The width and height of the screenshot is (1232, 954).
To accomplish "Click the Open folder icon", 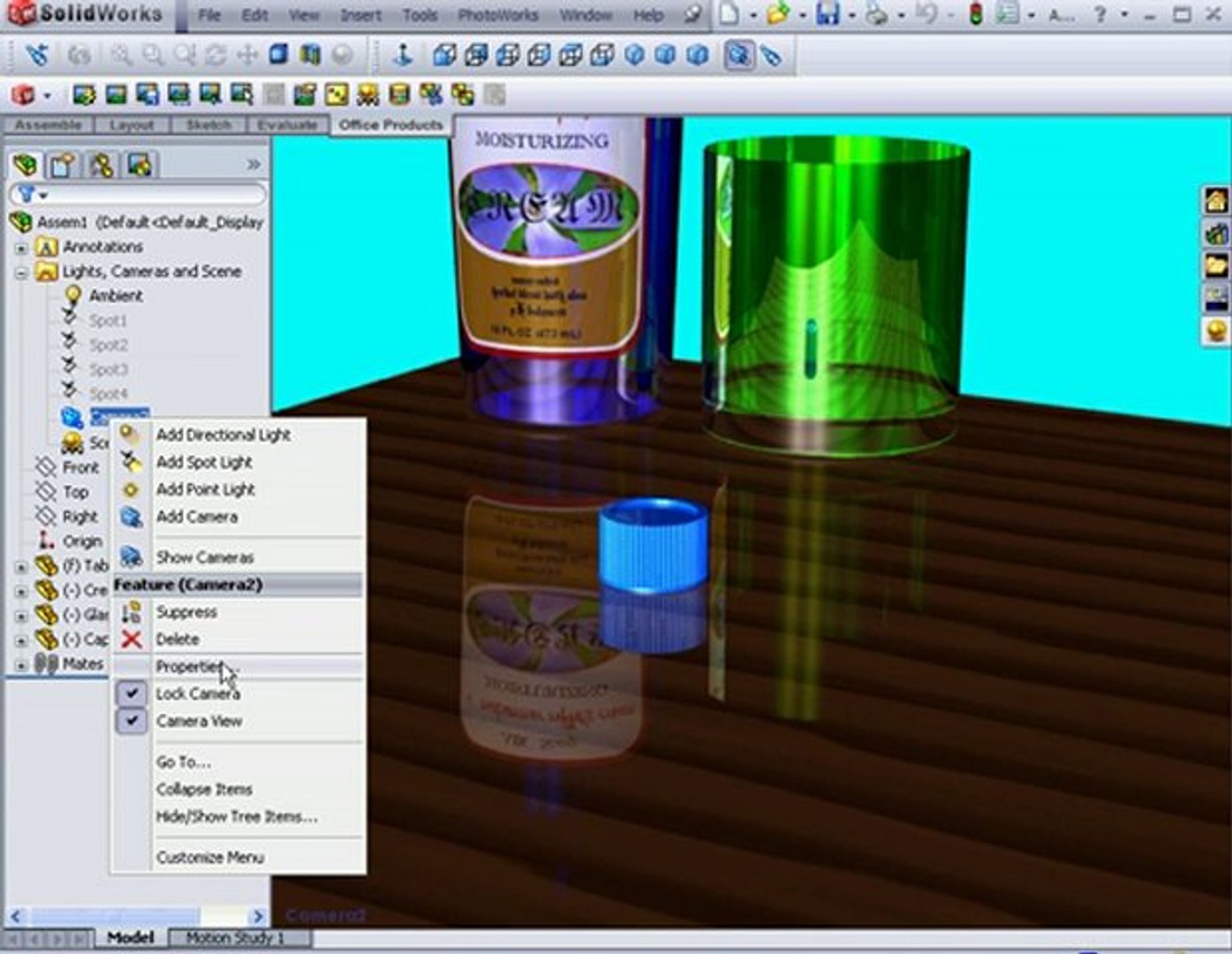I will pyautogui.click(x=778, y=14).
